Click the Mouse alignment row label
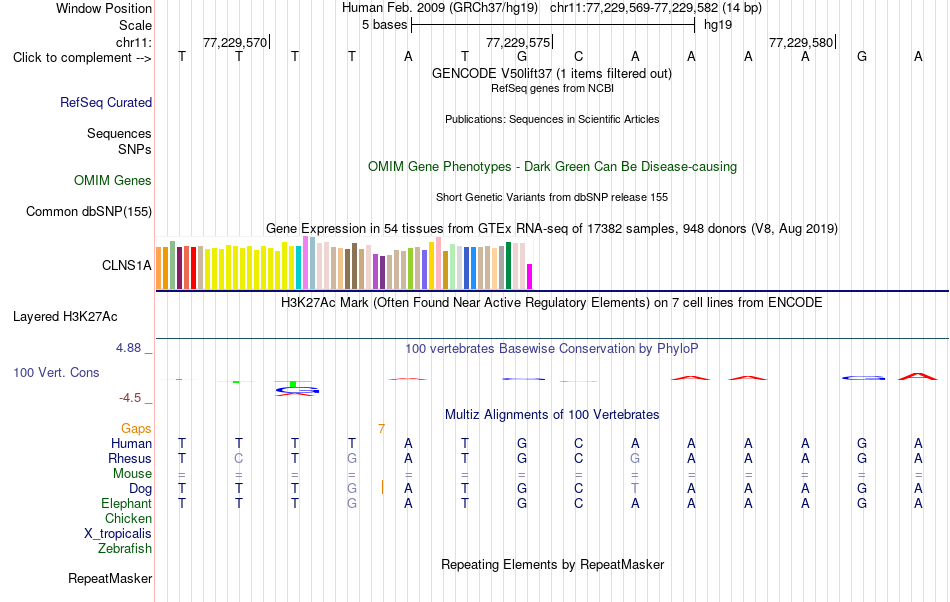The height and width of the screenshot is (602, 950). point(132,474)
